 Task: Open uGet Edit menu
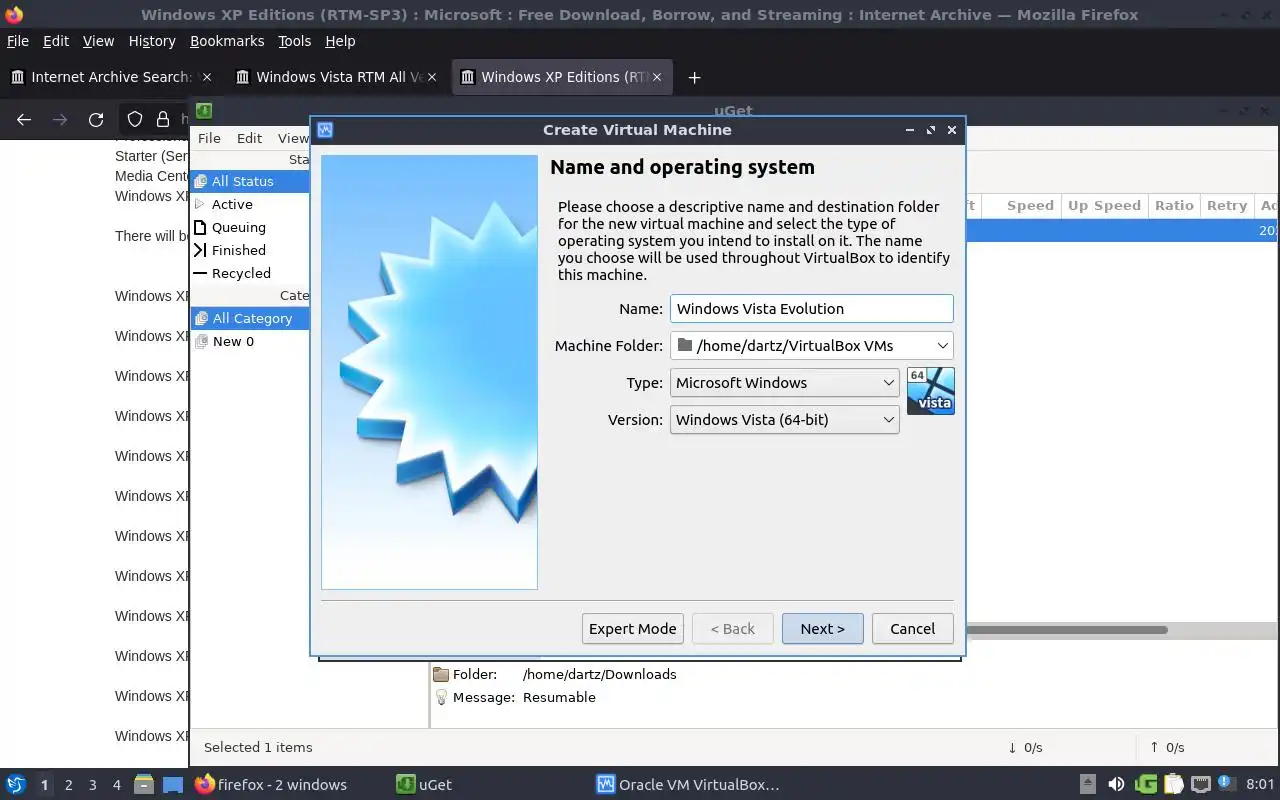249,138
